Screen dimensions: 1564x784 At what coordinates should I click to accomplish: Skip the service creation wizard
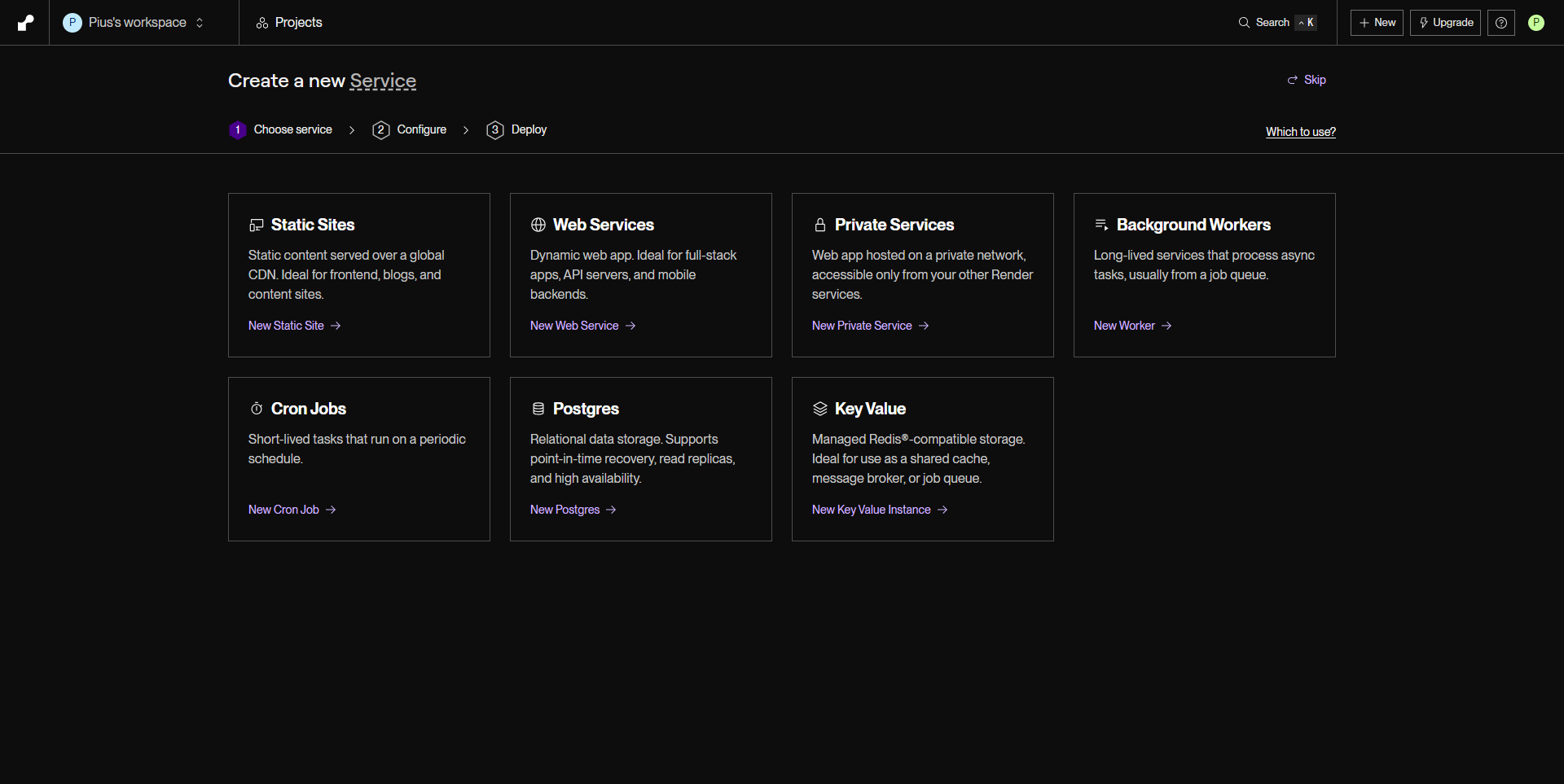(x=1307, y=80)
